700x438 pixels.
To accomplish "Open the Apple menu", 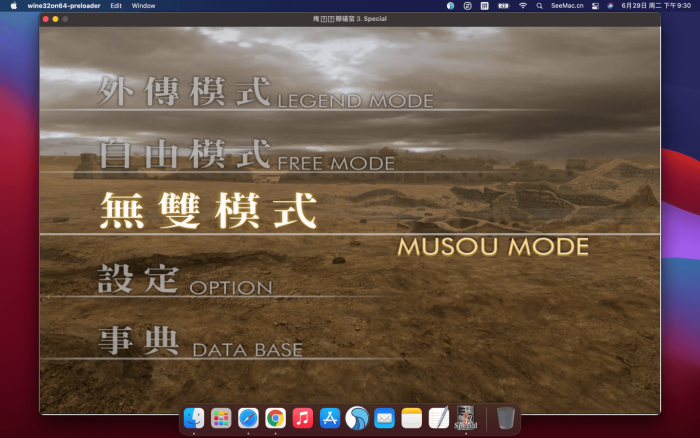I will pos(14,5).
